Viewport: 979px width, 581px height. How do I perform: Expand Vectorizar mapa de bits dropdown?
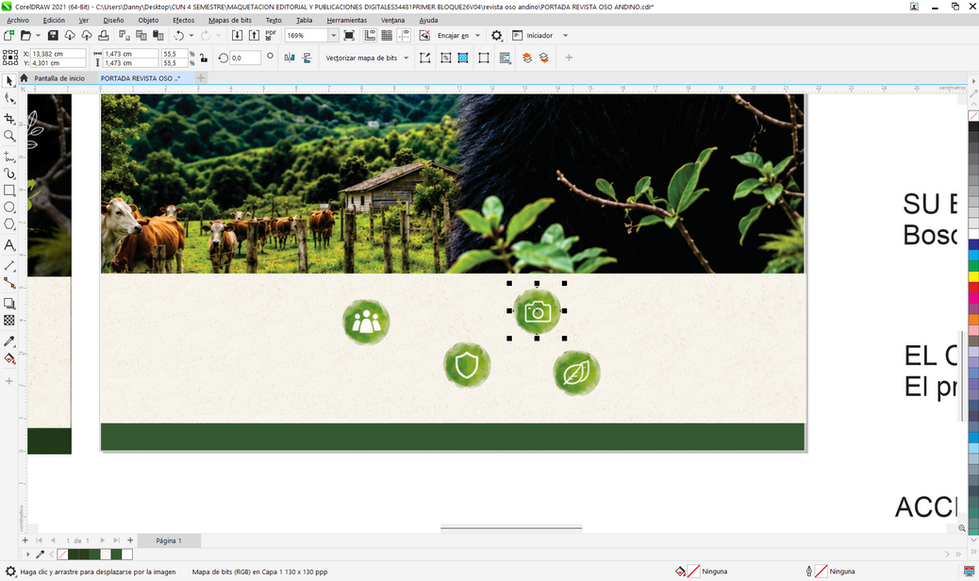coord(406,58)
